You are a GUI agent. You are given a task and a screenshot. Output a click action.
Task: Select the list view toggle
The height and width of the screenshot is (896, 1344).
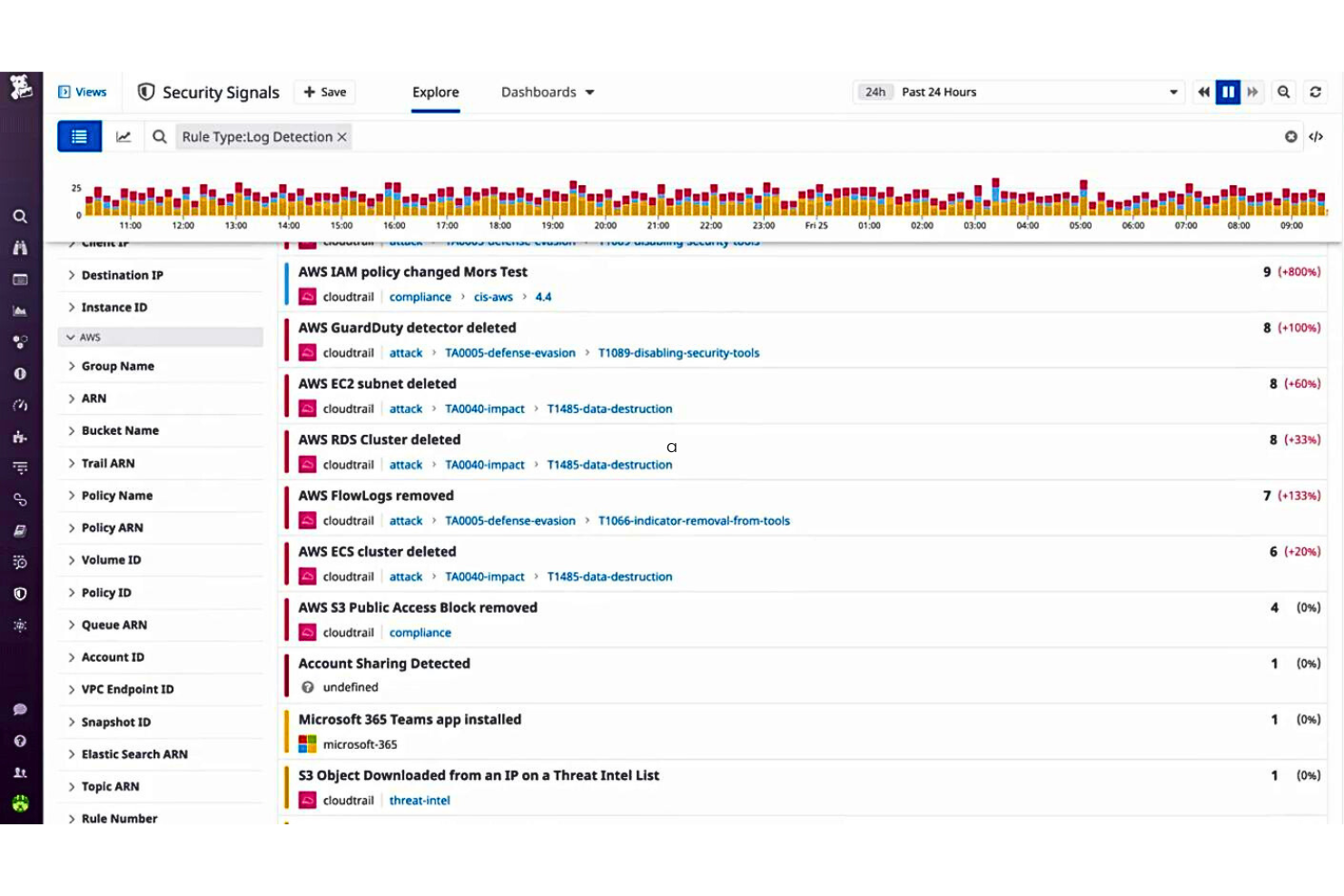[79, 136]
